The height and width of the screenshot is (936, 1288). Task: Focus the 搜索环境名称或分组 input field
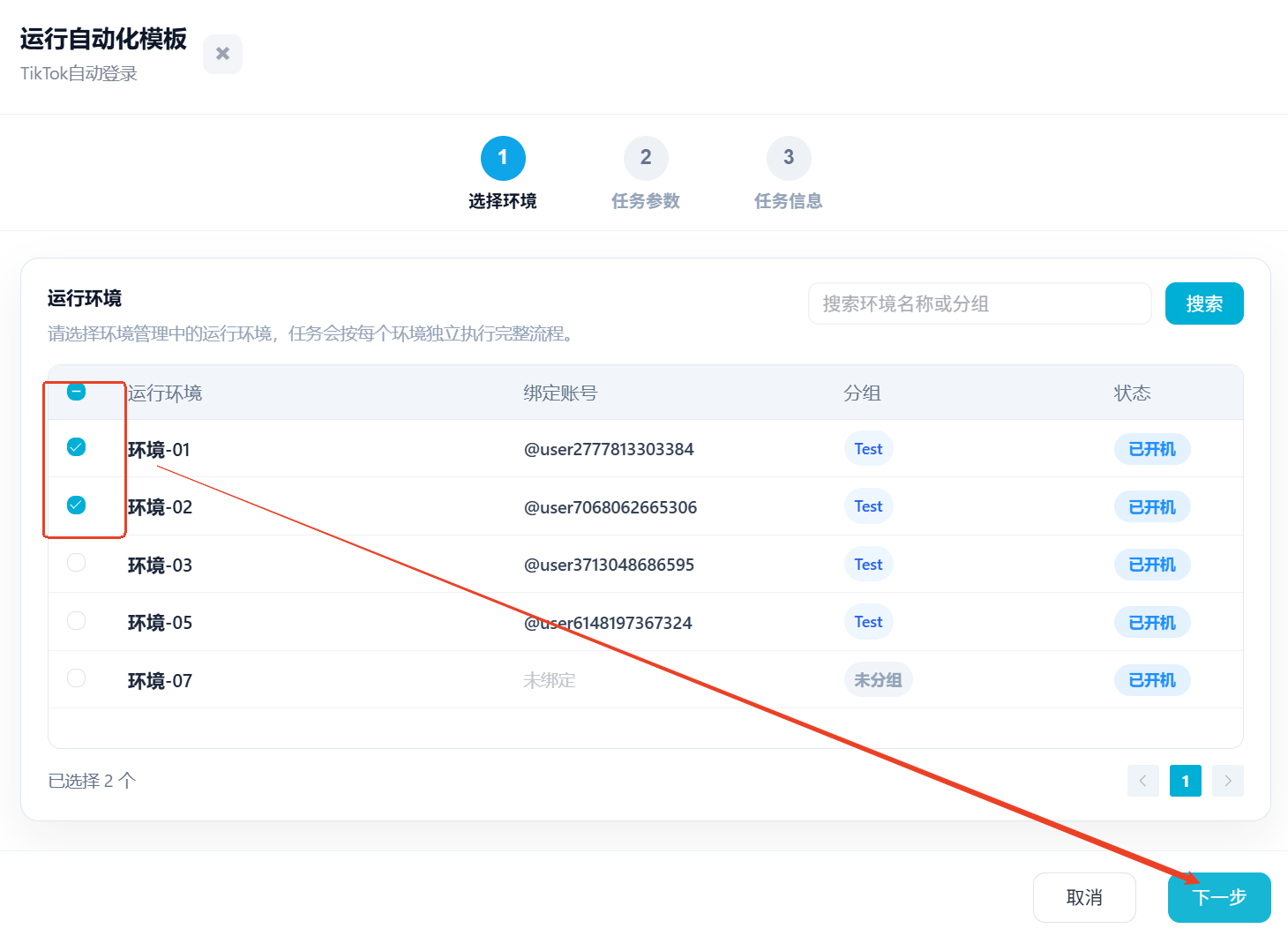point(979,303)
